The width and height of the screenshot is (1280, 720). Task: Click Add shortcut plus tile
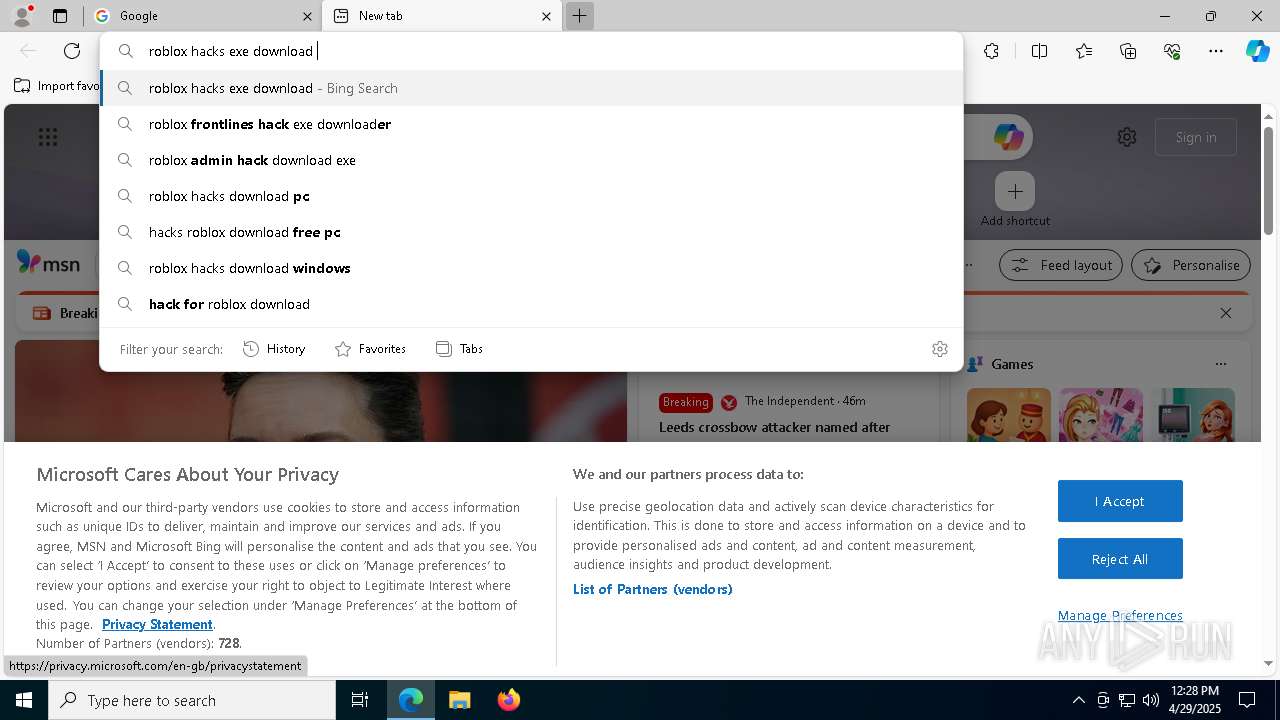1015,191
